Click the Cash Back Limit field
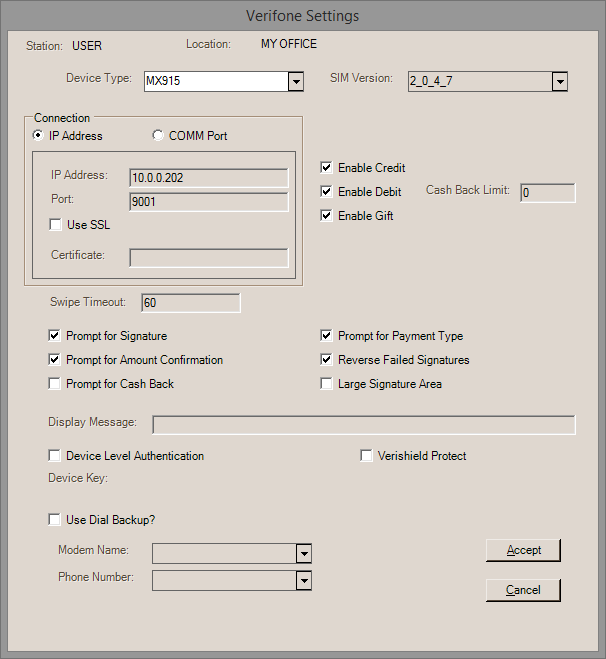 click(548, 193)
